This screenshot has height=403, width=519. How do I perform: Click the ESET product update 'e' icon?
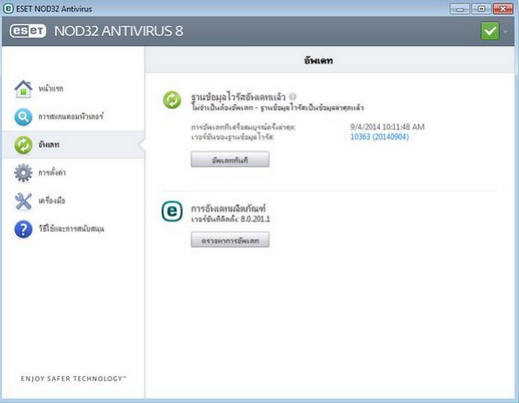(x=172, y=211)
